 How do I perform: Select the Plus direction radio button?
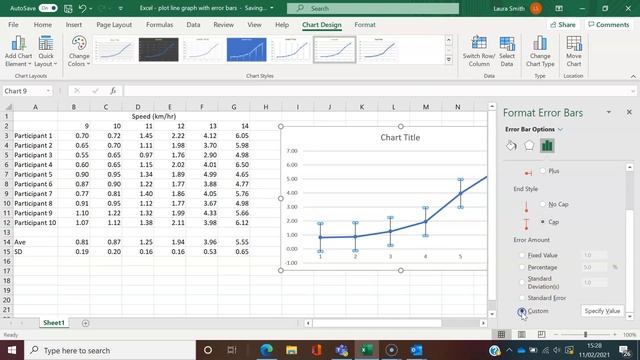[x=542, y=171]
